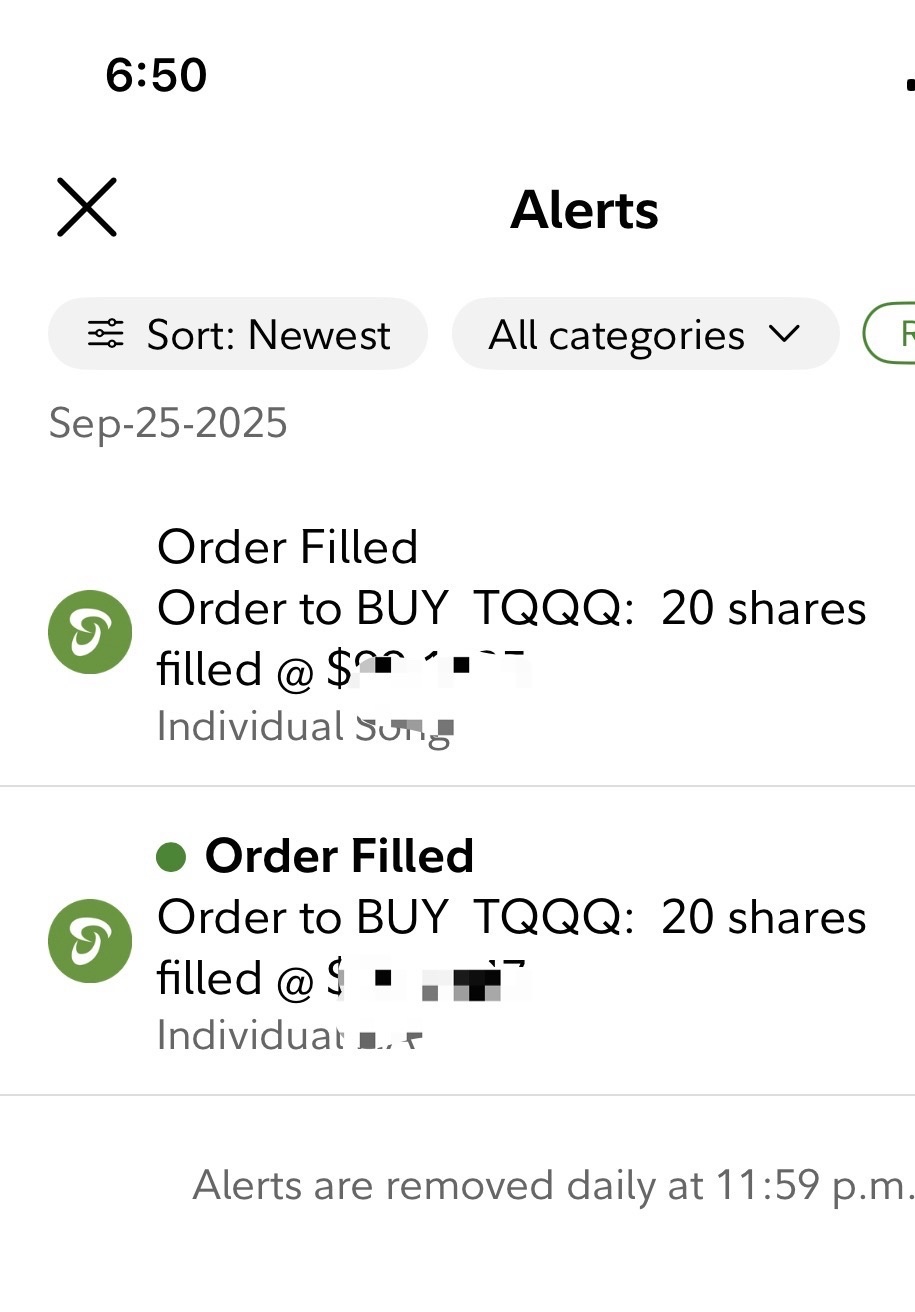This screenshot has width=915, height=1312.
Task: Open the All categories dropdown
Action: [x=616, y=334]
